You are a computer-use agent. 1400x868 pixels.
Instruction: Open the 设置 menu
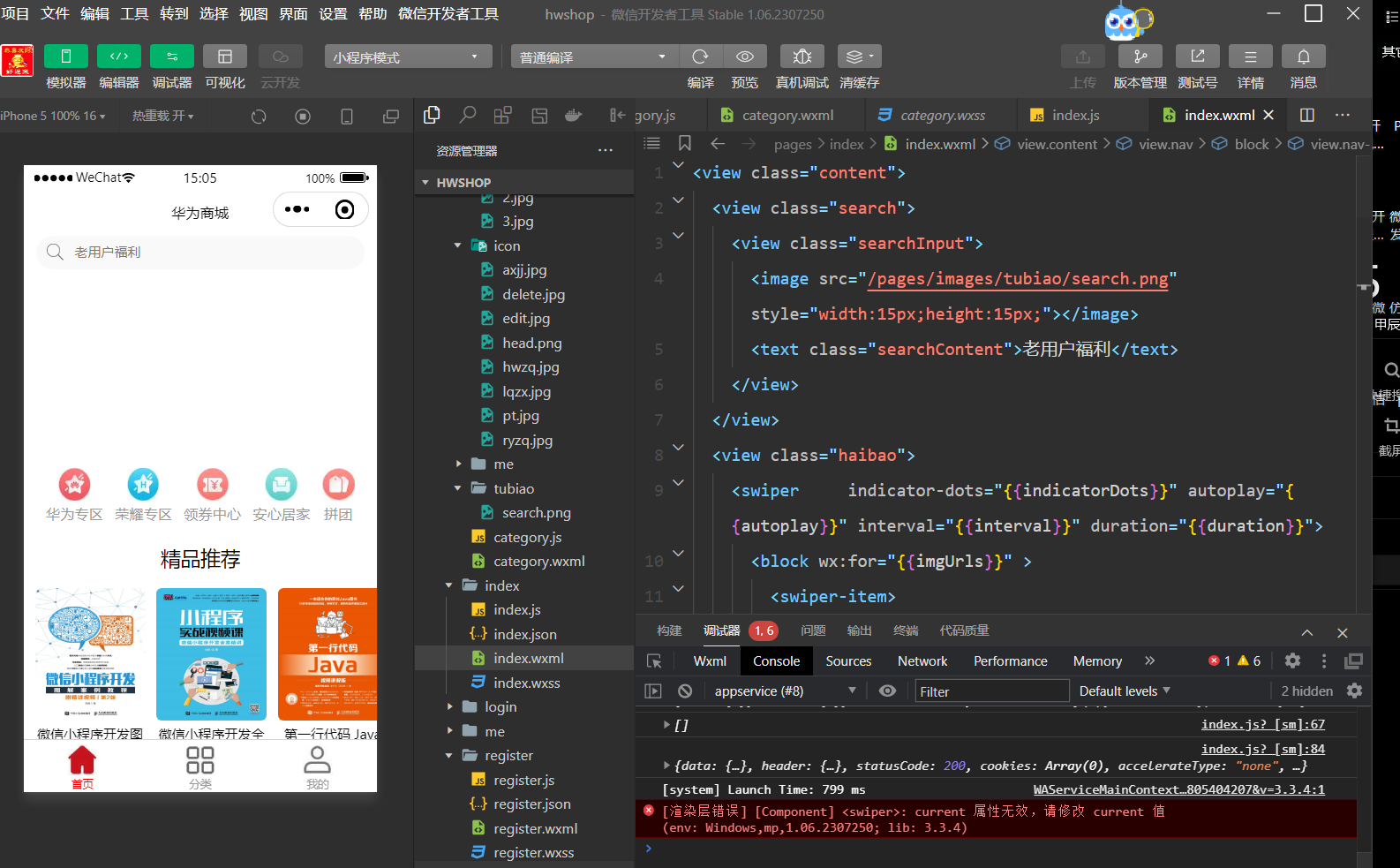(x=333, y=14)
